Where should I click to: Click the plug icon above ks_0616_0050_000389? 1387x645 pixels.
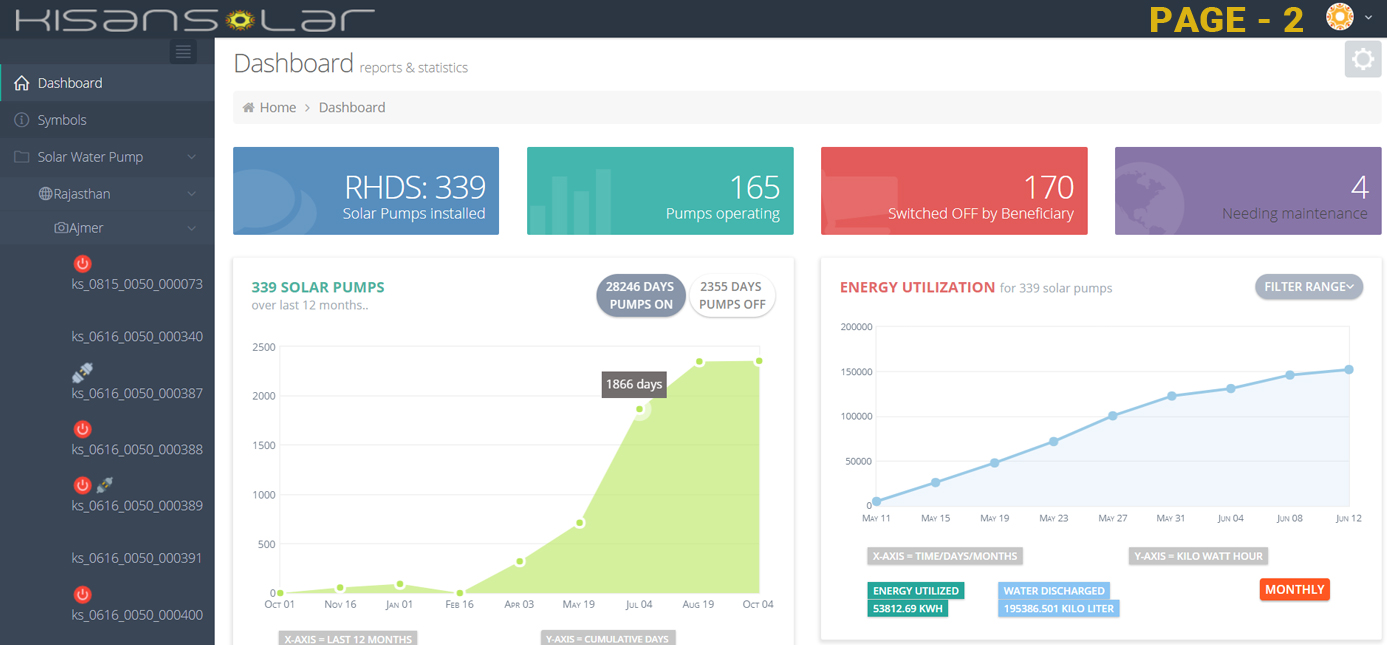(104, 485)
